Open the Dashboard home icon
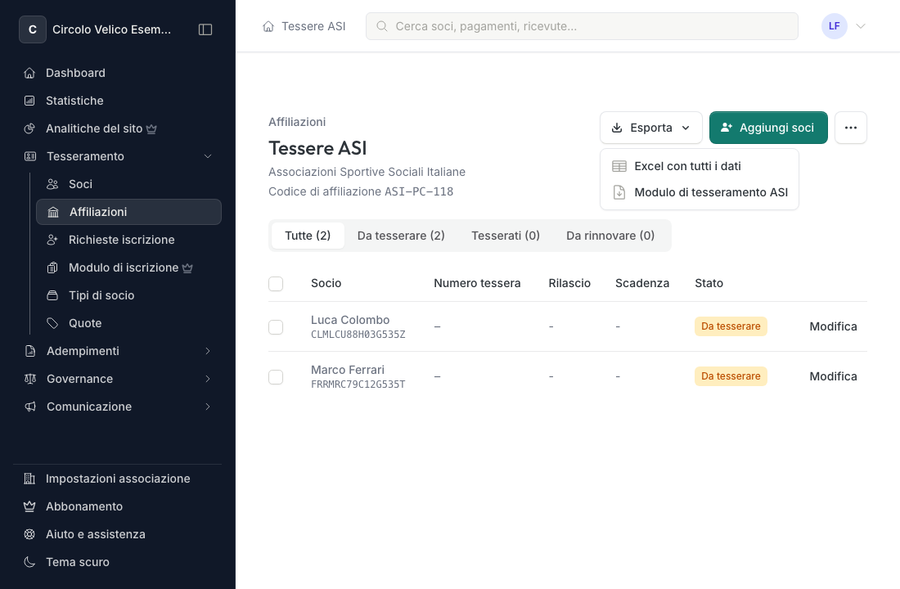 coord(29,73)
